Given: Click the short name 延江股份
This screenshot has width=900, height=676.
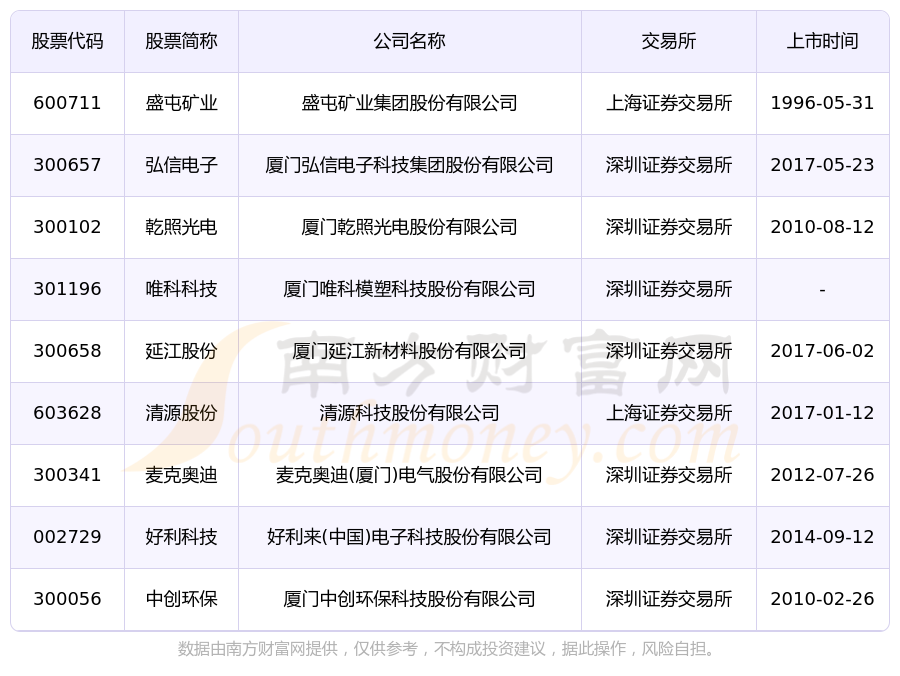Looking at the screenshot, I should [x=181, y=351].
